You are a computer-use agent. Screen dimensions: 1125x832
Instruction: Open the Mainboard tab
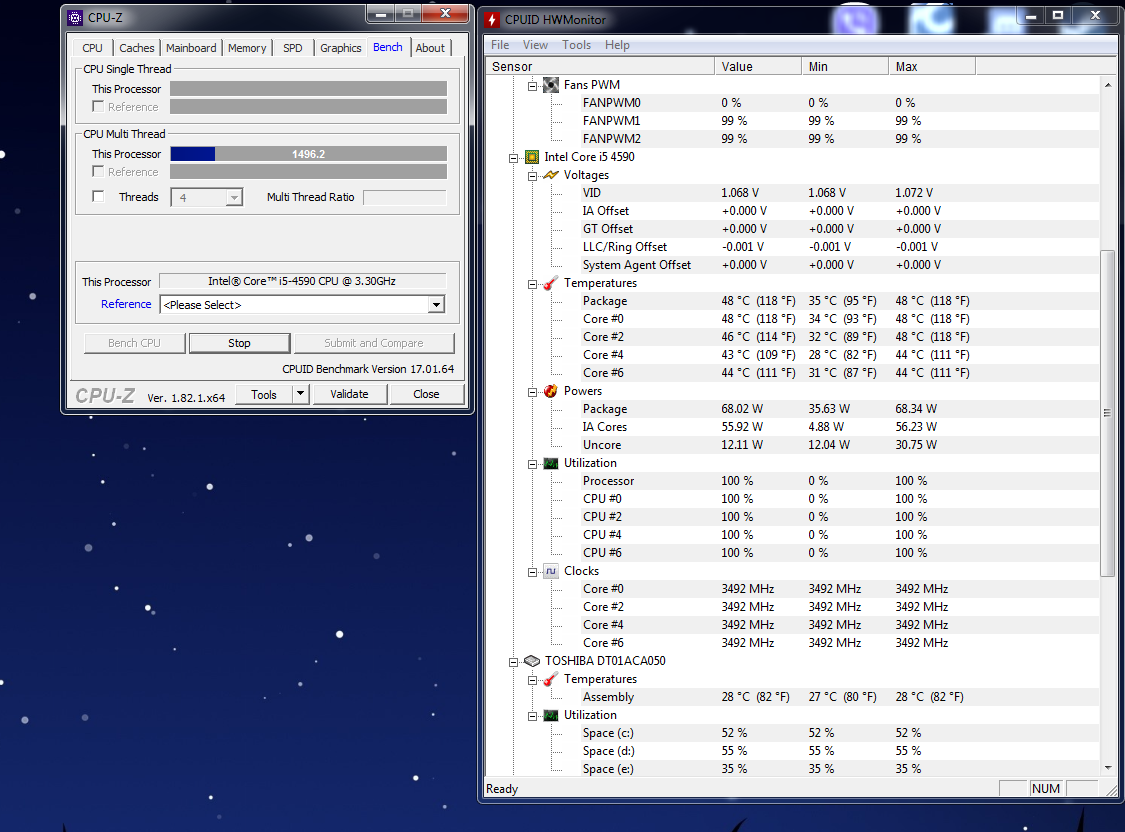click(x=191, y=48)
